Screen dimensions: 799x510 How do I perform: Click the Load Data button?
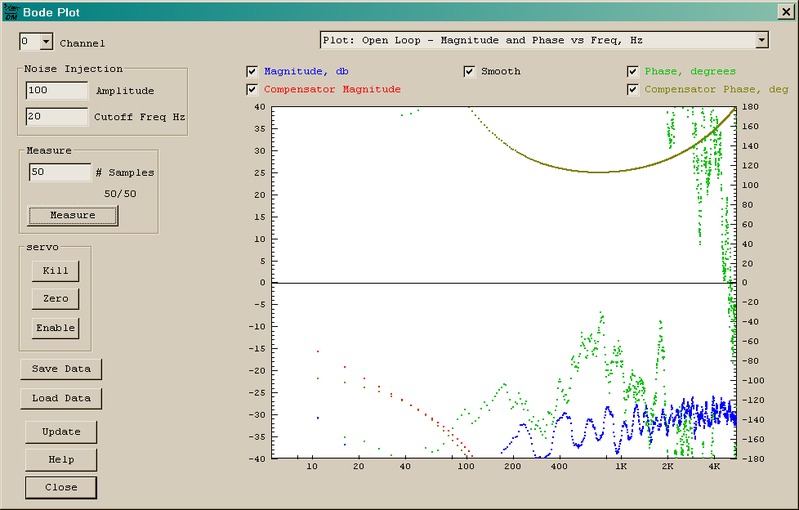61,398
